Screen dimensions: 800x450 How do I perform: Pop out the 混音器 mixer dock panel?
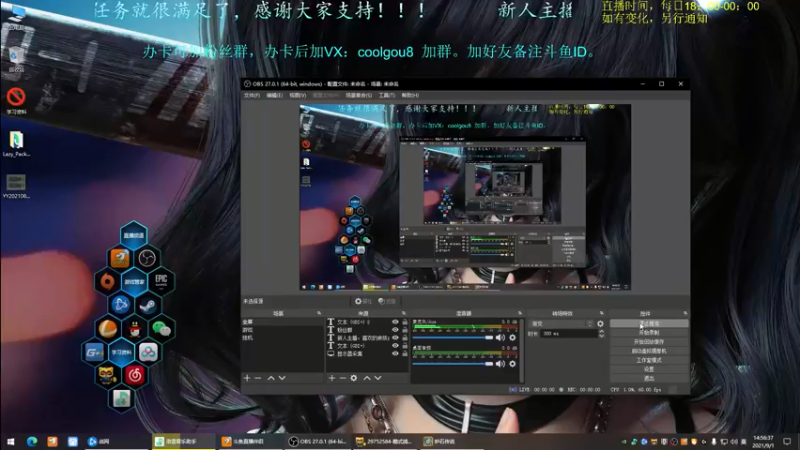pyautogui.click(x=520, y=313)
